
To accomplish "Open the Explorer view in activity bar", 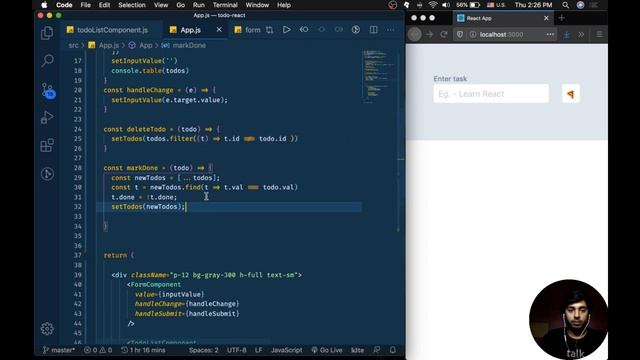I will (x=47, y=33).
